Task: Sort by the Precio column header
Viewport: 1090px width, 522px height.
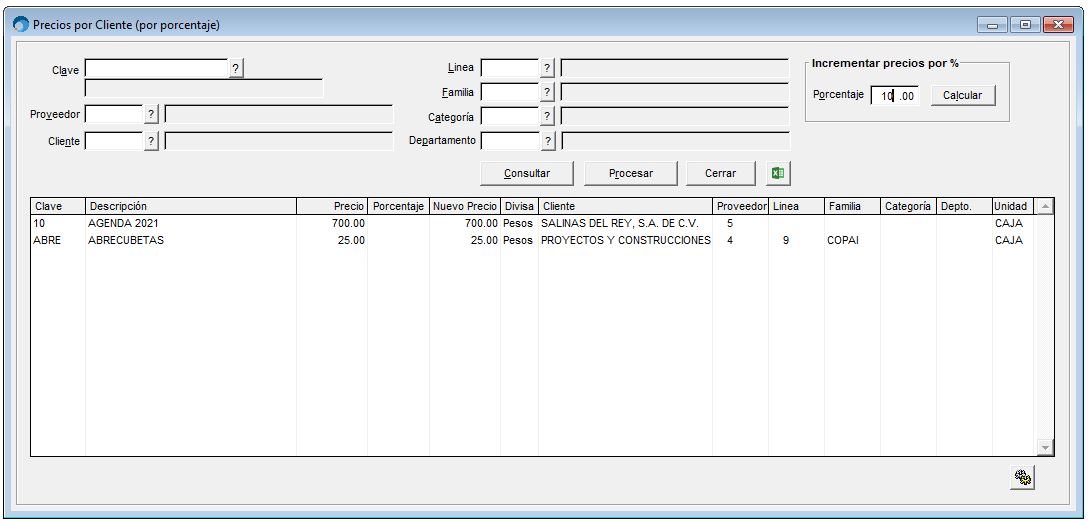Action: coord(332,206)
